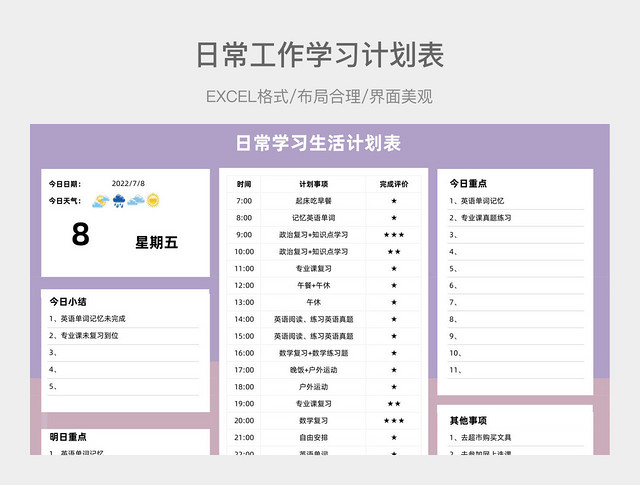Click the 数学复习 cell at 20:00
Screen dimensions: 640x485
(313, 420)
